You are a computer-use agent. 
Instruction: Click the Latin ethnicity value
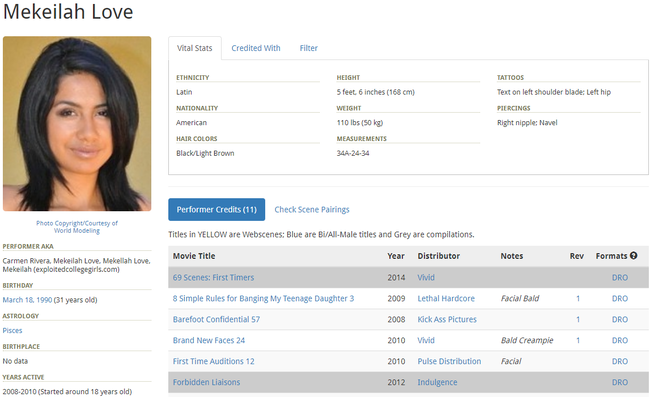click(184, 92)
